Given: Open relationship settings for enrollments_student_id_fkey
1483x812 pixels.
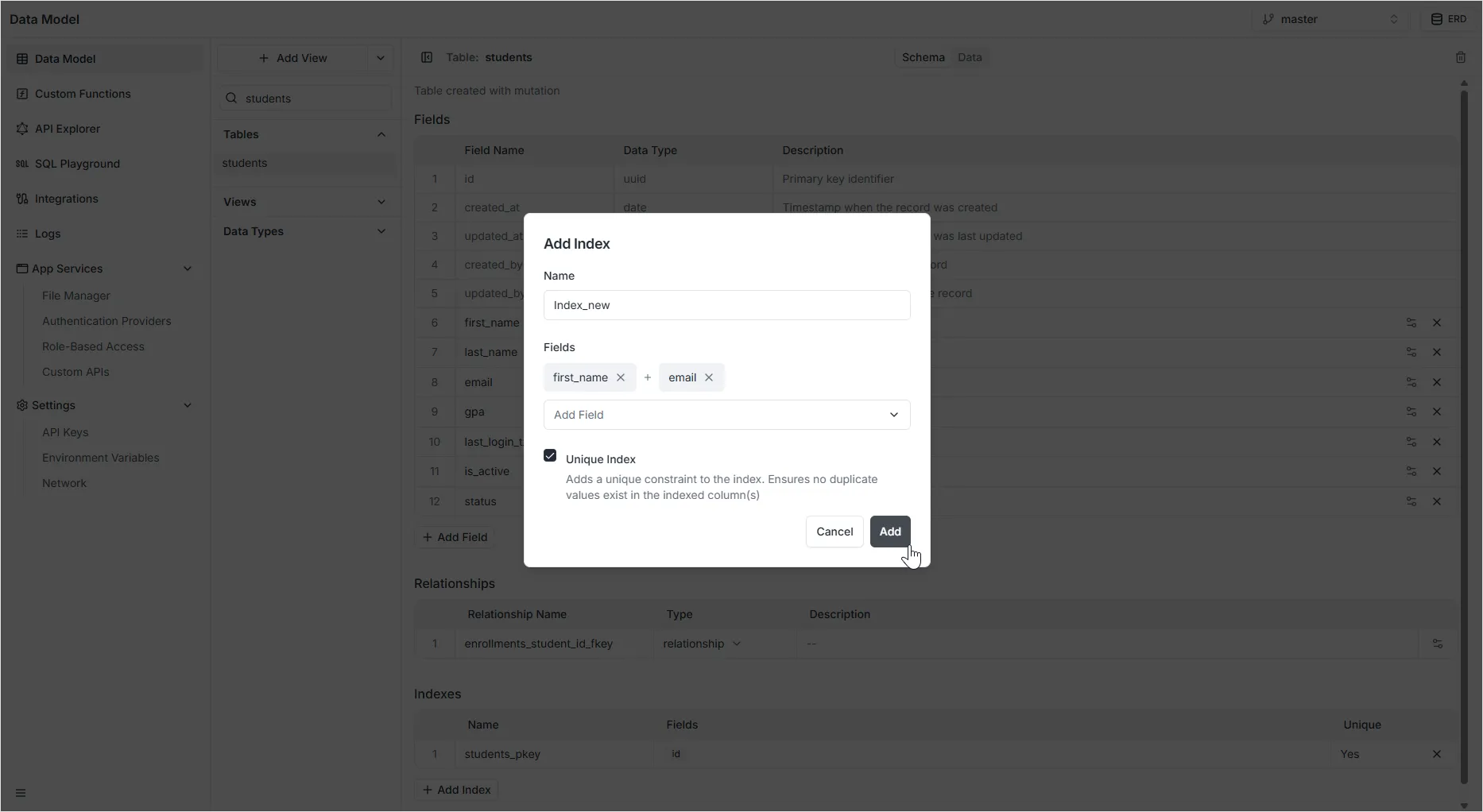Looking at the screenshot, I should pos(1437,644).
